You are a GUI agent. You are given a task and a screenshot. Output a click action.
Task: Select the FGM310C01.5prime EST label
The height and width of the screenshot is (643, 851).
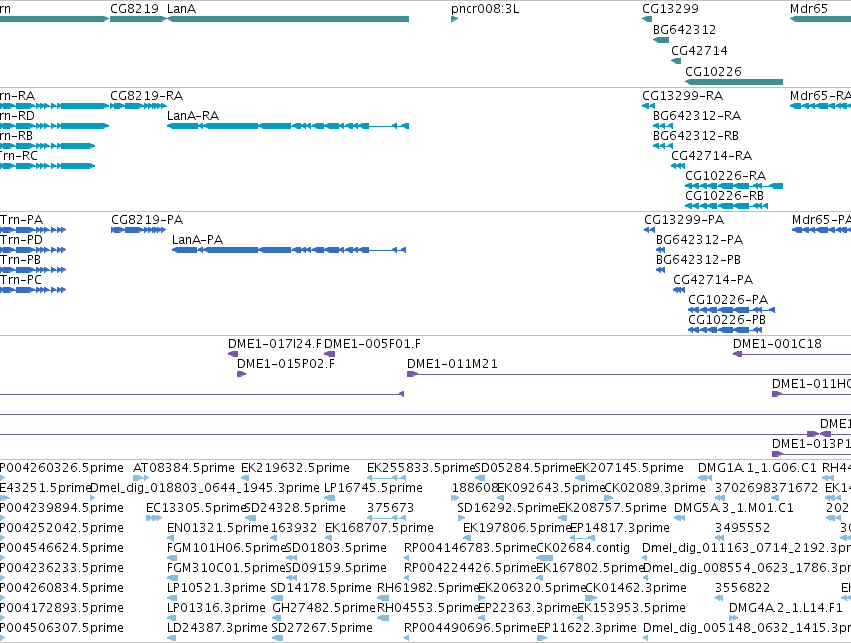pos(226,568)
